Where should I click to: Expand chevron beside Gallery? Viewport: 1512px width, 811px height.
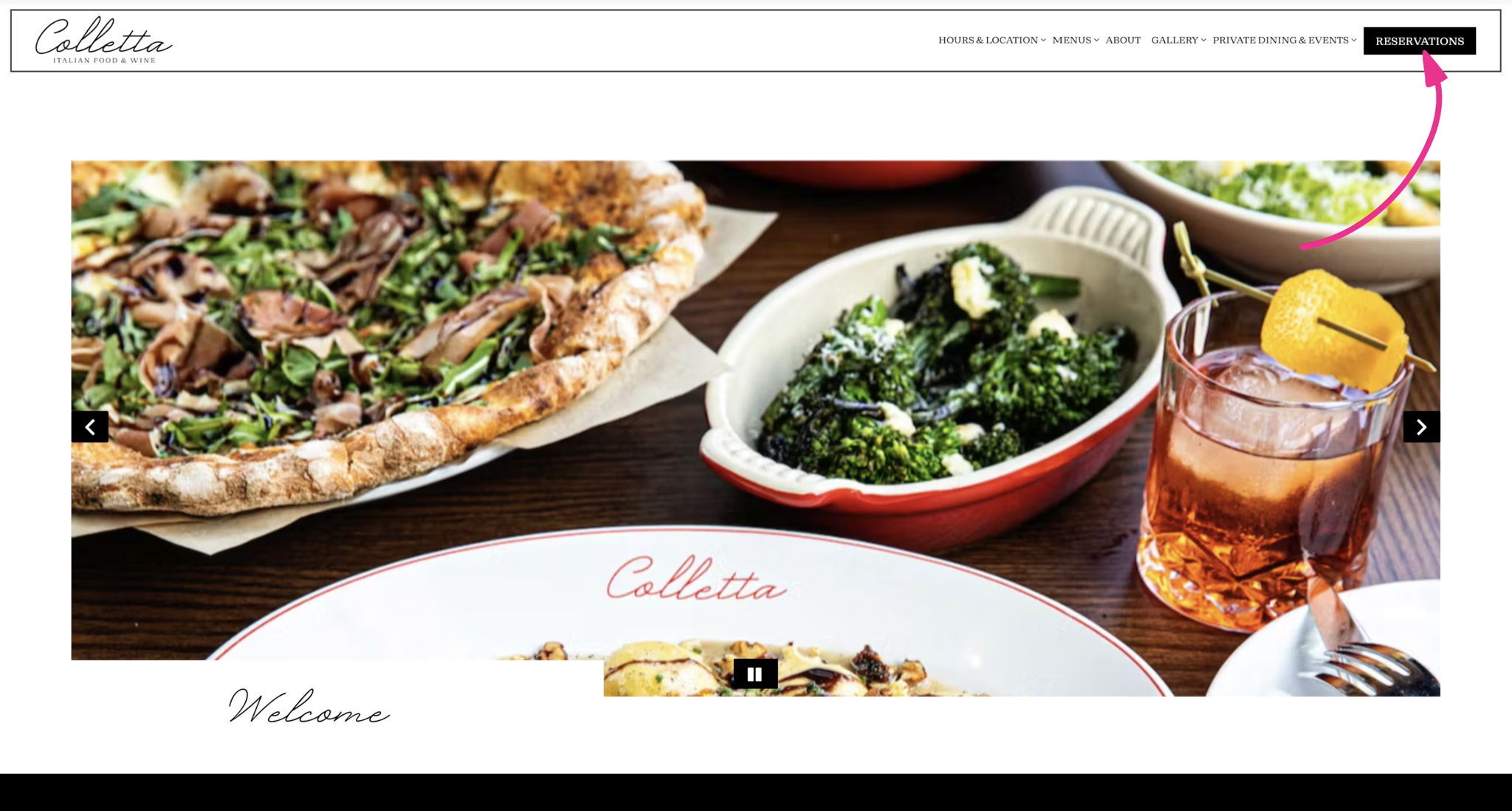pos(1203,41)
